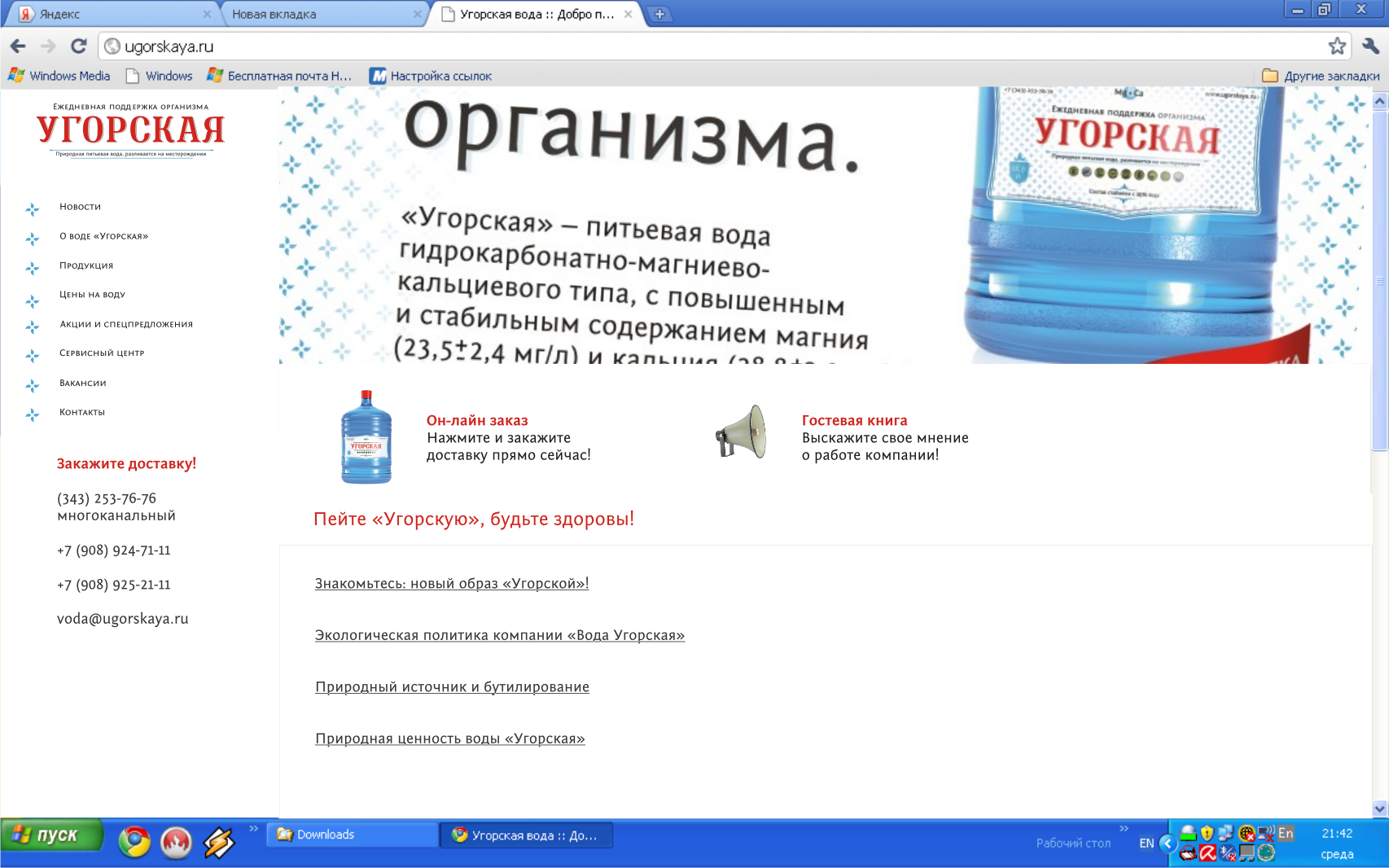Click the +7 (908) 924-71-11 phone number
The image size is (1389, 868).
point(114,550)
